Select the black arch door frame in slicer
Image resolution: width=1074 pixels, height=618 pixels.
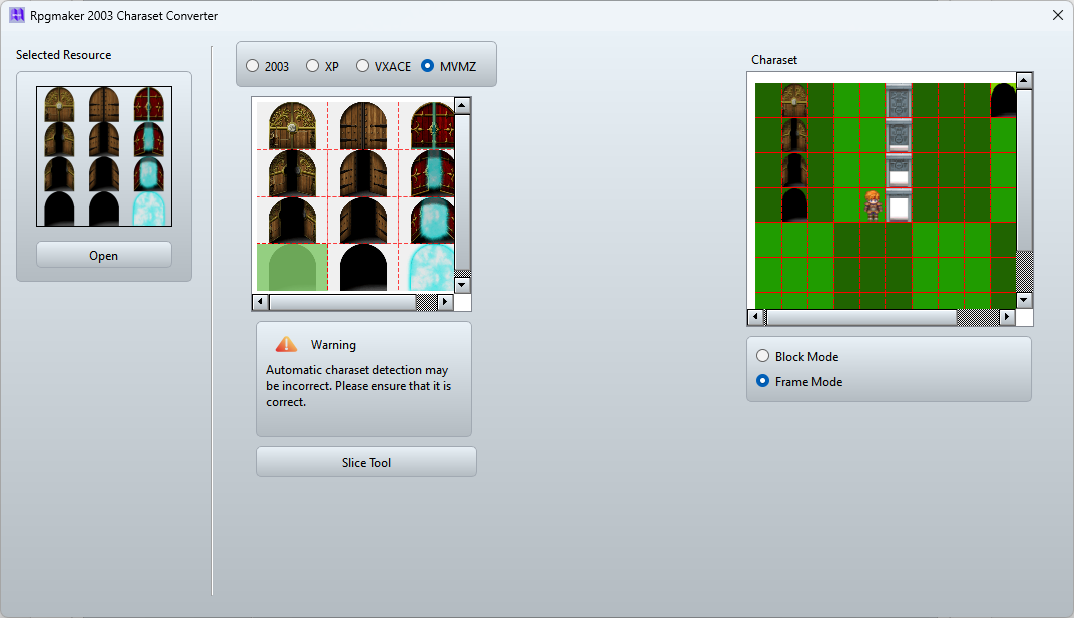click(363, 267)
